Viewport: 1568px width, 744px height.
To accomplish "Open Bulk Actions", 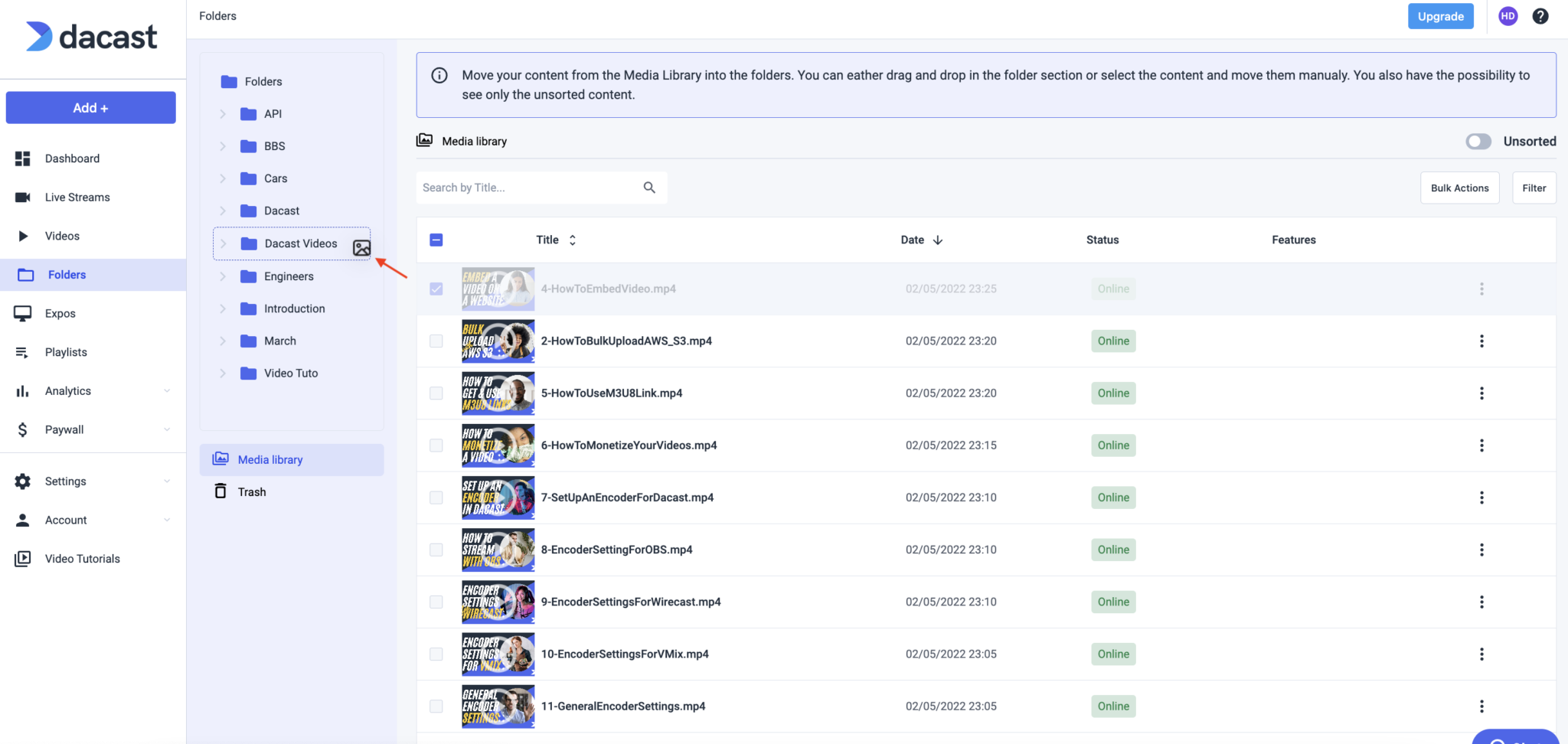I will click(1459, 188).
